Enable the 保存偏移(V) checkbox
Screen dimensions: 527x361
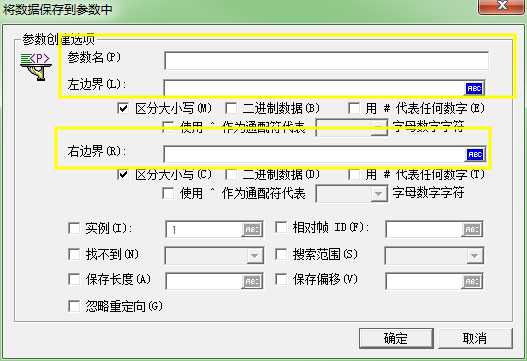tap(281, 279)
